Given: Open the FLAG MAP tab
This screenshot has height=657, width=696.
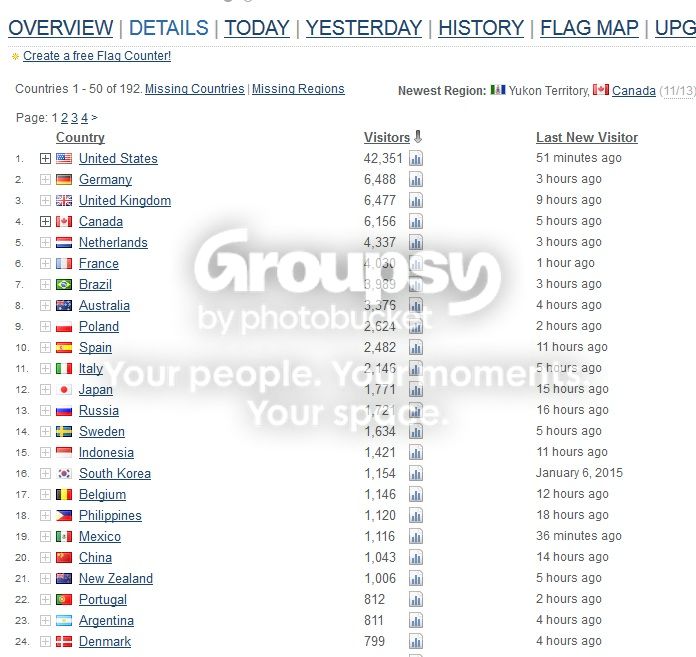Looking at the screenshot, I should [589, 28].
